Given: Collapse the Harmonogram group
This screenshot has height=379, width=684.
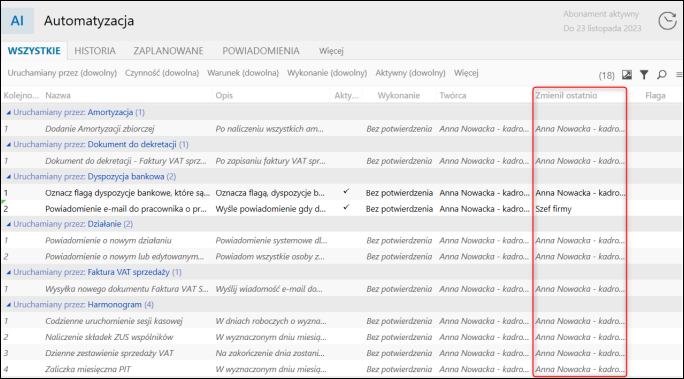Looking at the screenshot, I should coord(8,305).
